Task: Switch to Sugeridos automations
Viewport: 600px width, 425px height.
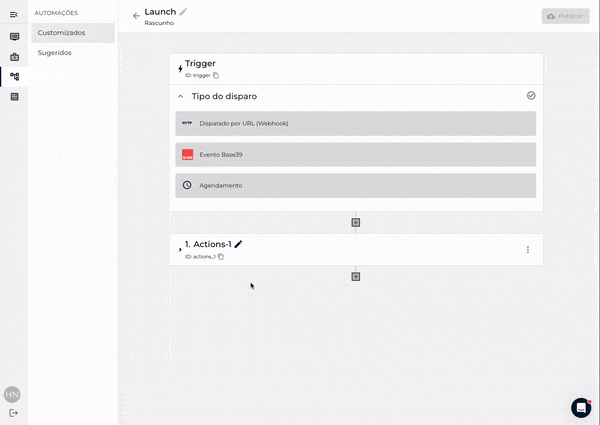Action: click(55, 52)
